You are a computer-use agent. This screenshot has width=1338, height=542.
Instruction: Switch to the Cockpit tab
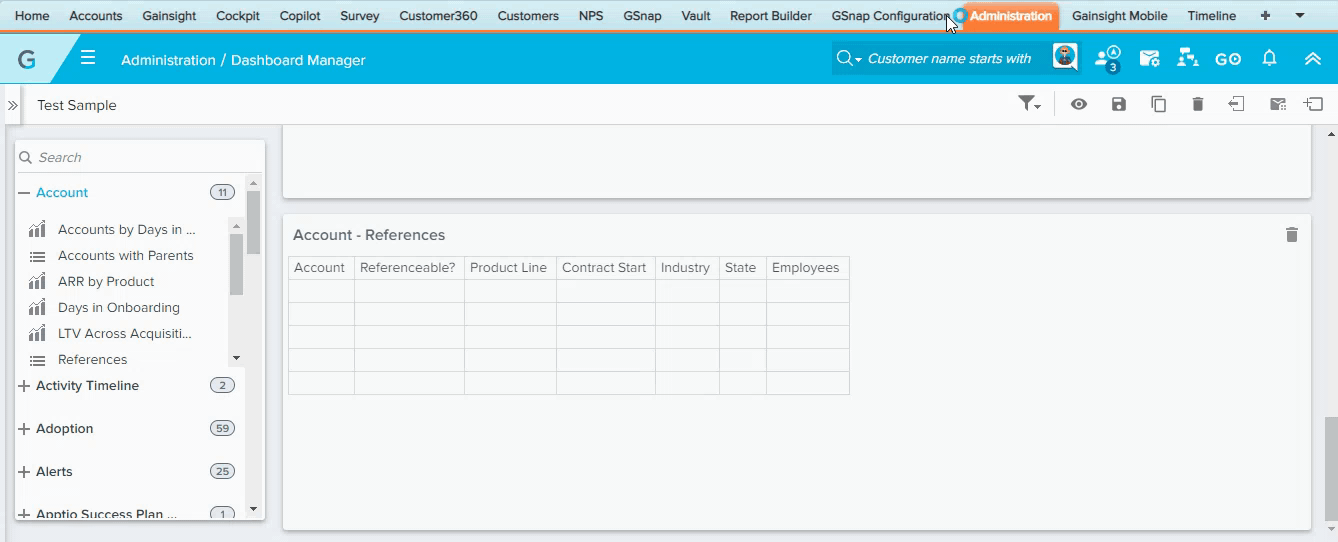coord(236,16)
